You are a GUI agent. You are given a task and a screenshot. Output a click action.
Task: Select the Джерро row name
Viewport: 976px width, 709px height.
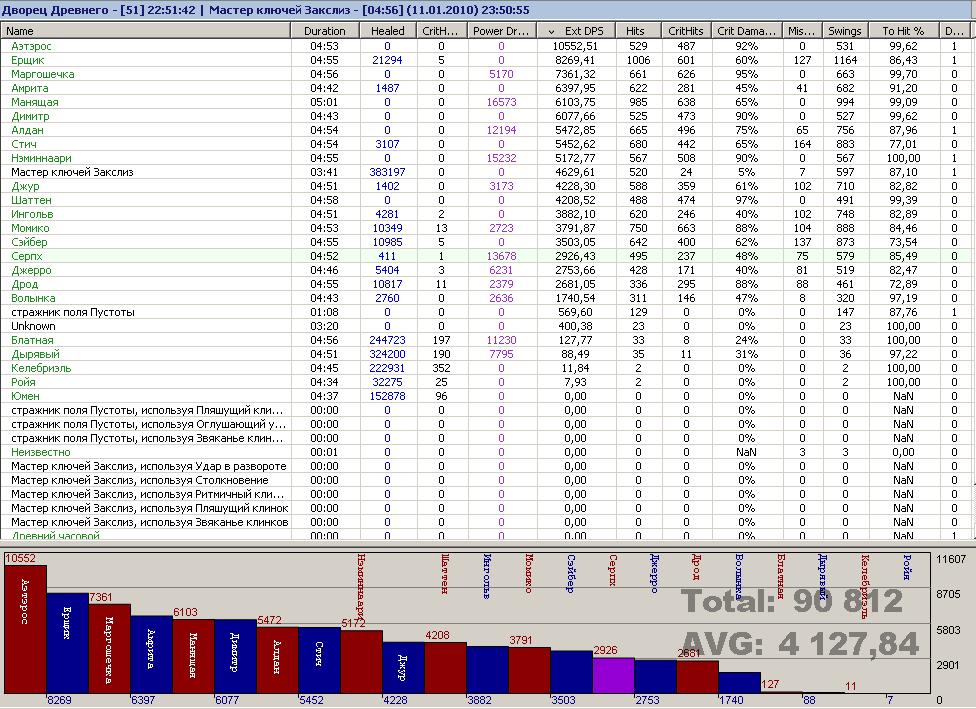click(x=31, y=270)
